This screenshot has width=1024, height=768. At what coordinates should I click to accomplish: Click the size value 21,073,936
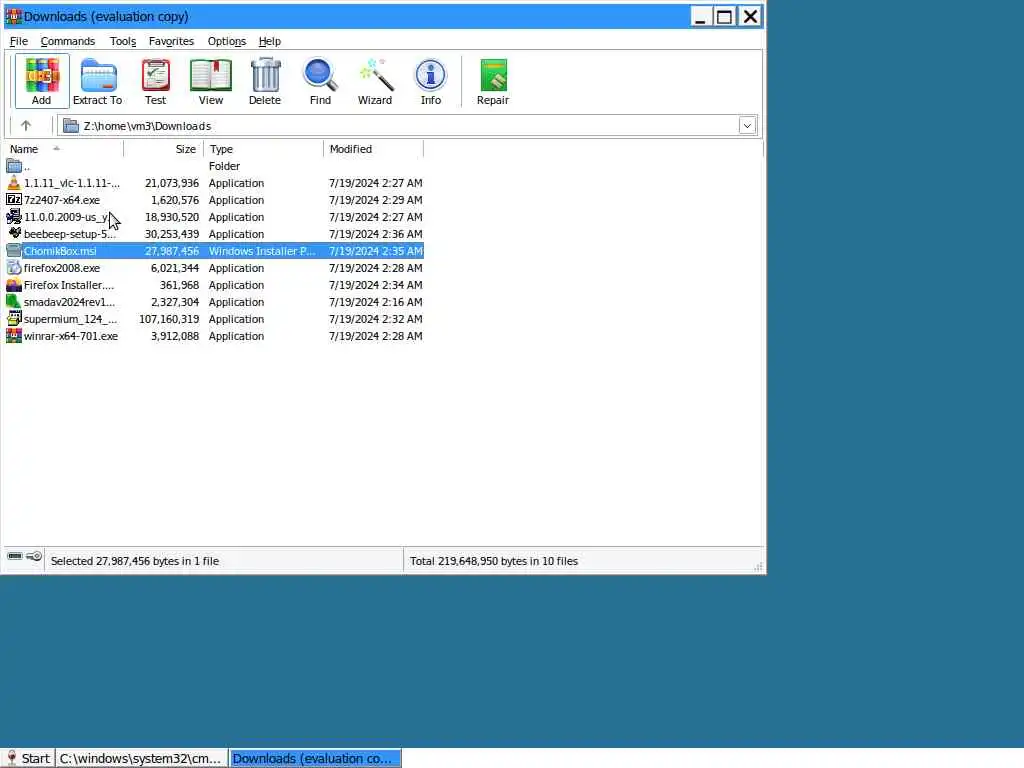click(172, 183)
